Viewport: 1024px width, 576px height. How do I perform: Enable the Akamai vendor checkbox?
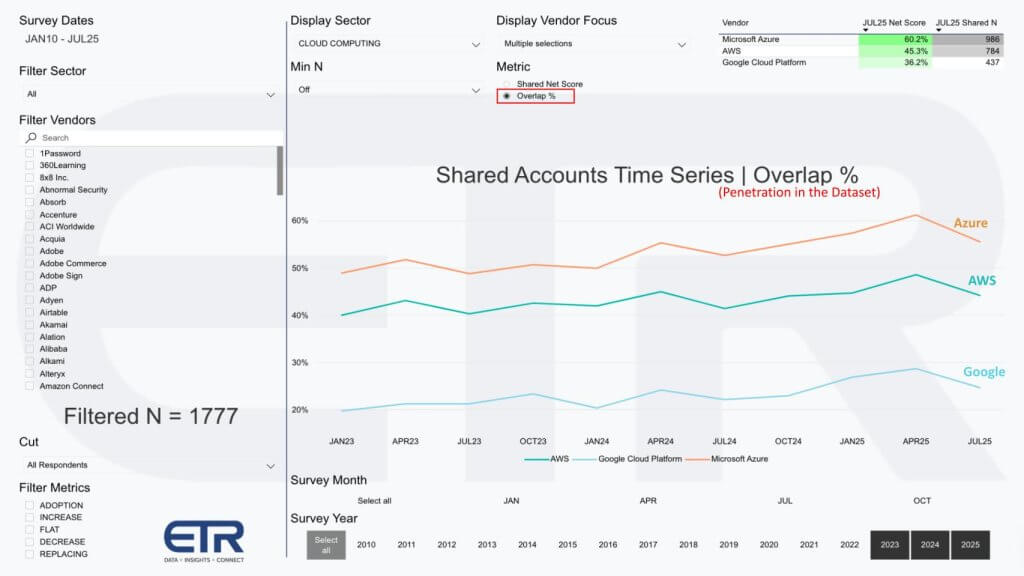[29, 325]
